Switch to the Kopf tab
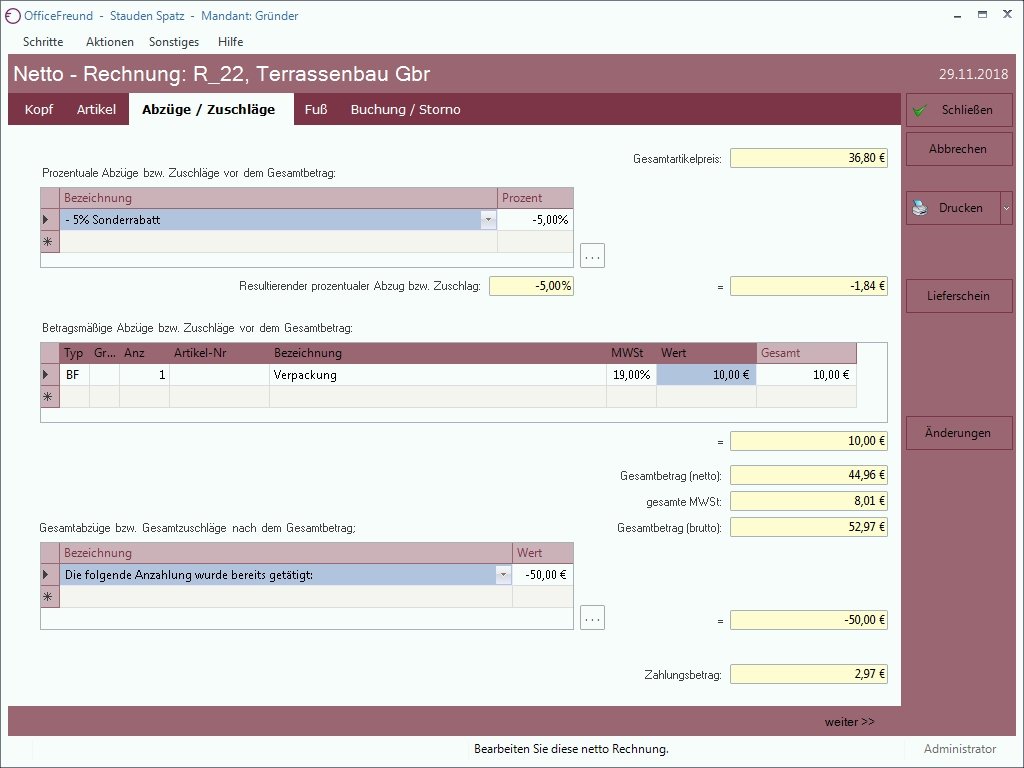This screenshot has height=768, width=1024. 39,109
